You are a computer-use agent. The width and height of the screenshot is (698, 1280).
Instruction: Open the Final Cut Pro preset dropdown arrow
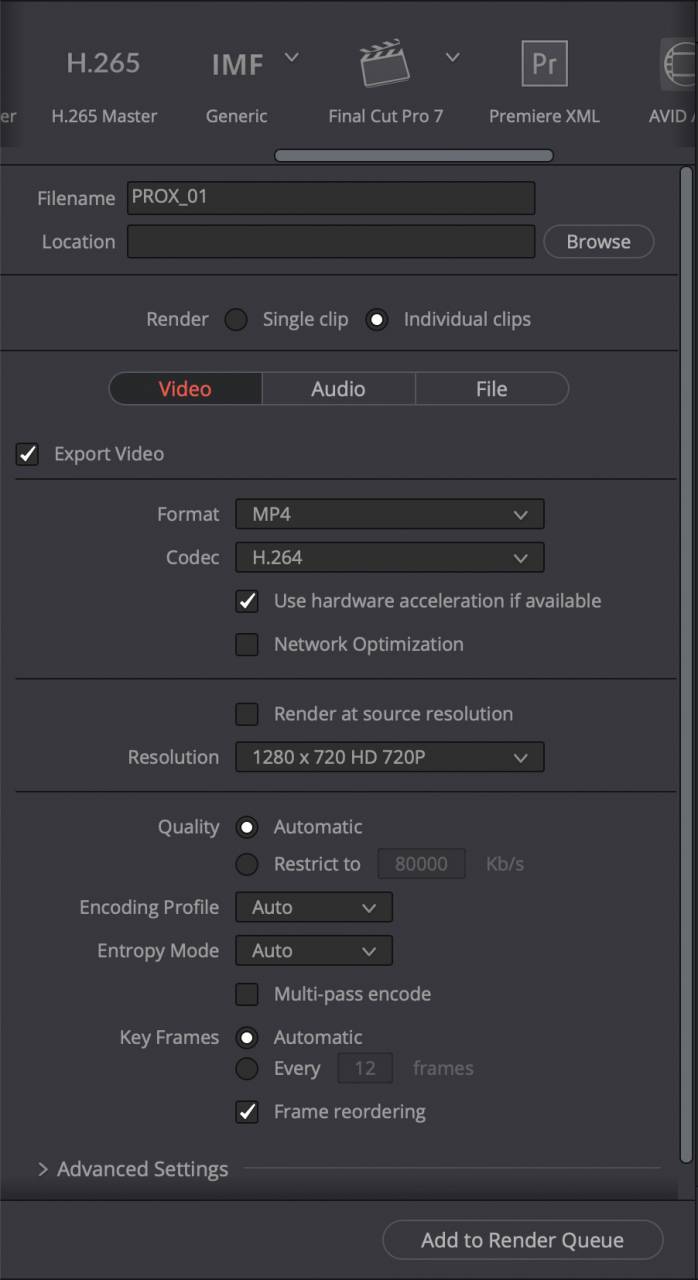(x=452, y=57)
